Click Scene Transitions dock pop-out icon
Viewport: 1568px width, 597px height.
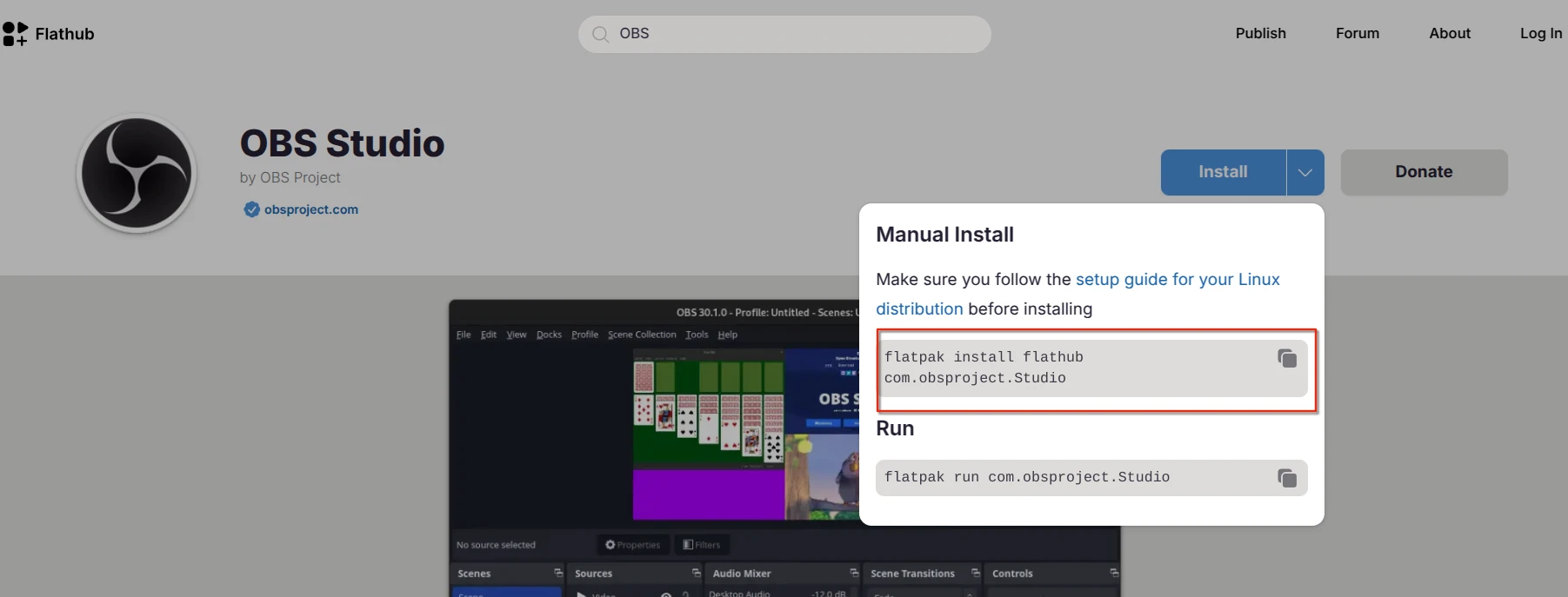[x=975, y=573]
